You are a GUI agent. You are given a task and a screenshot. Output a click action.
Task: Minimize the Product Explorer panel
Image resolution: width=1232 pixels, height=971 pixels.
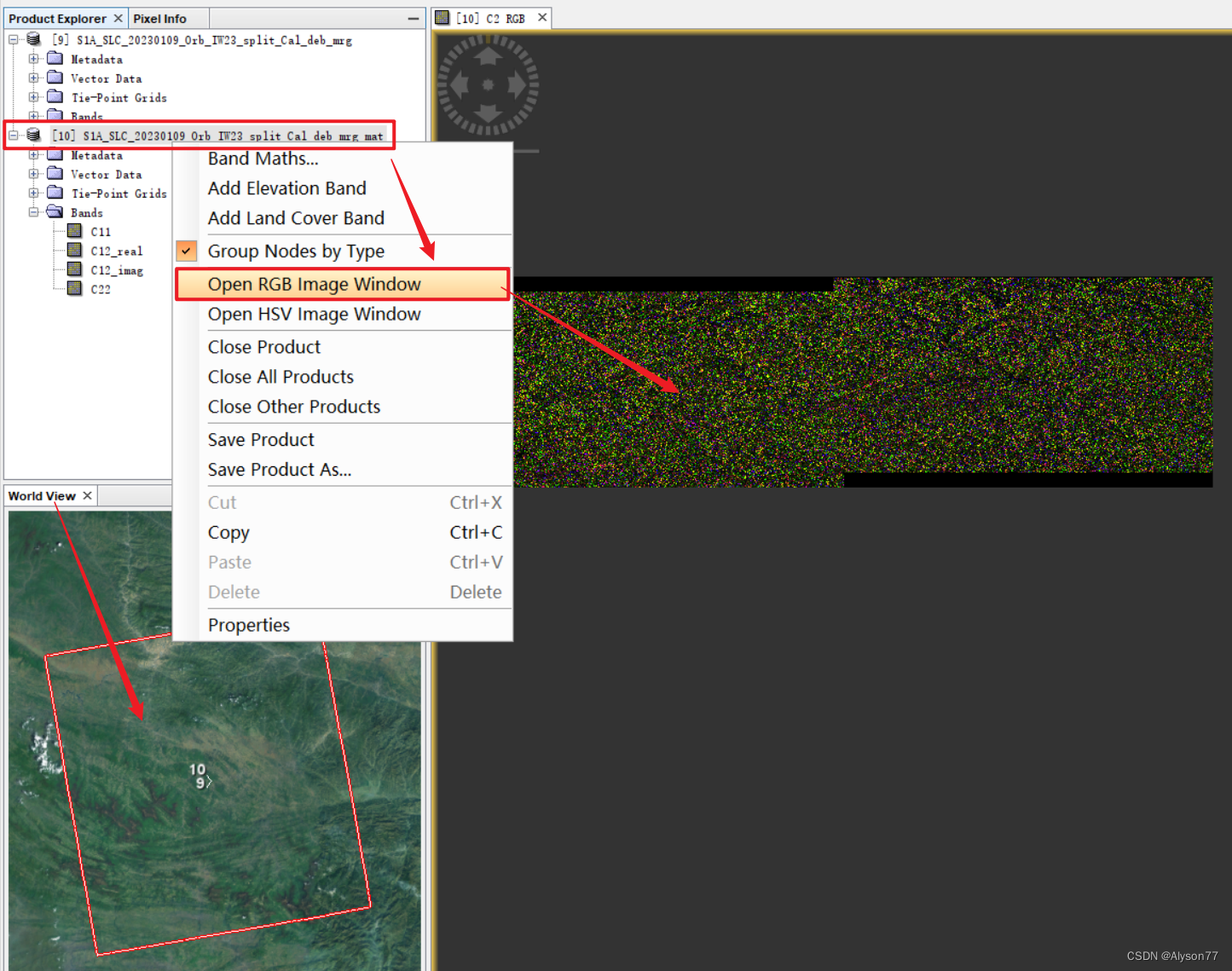click(414, 19)
